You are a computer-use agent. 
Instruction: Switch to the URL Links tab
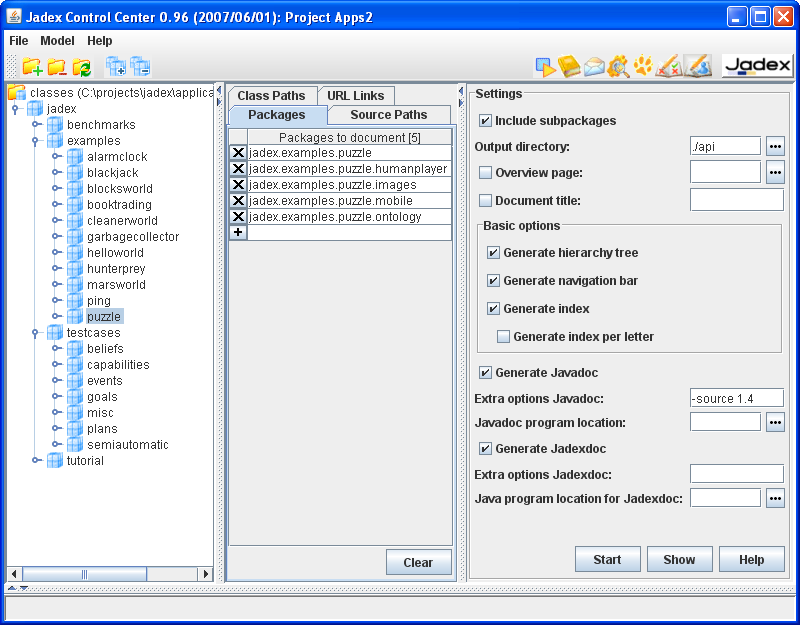pos(356,95)
